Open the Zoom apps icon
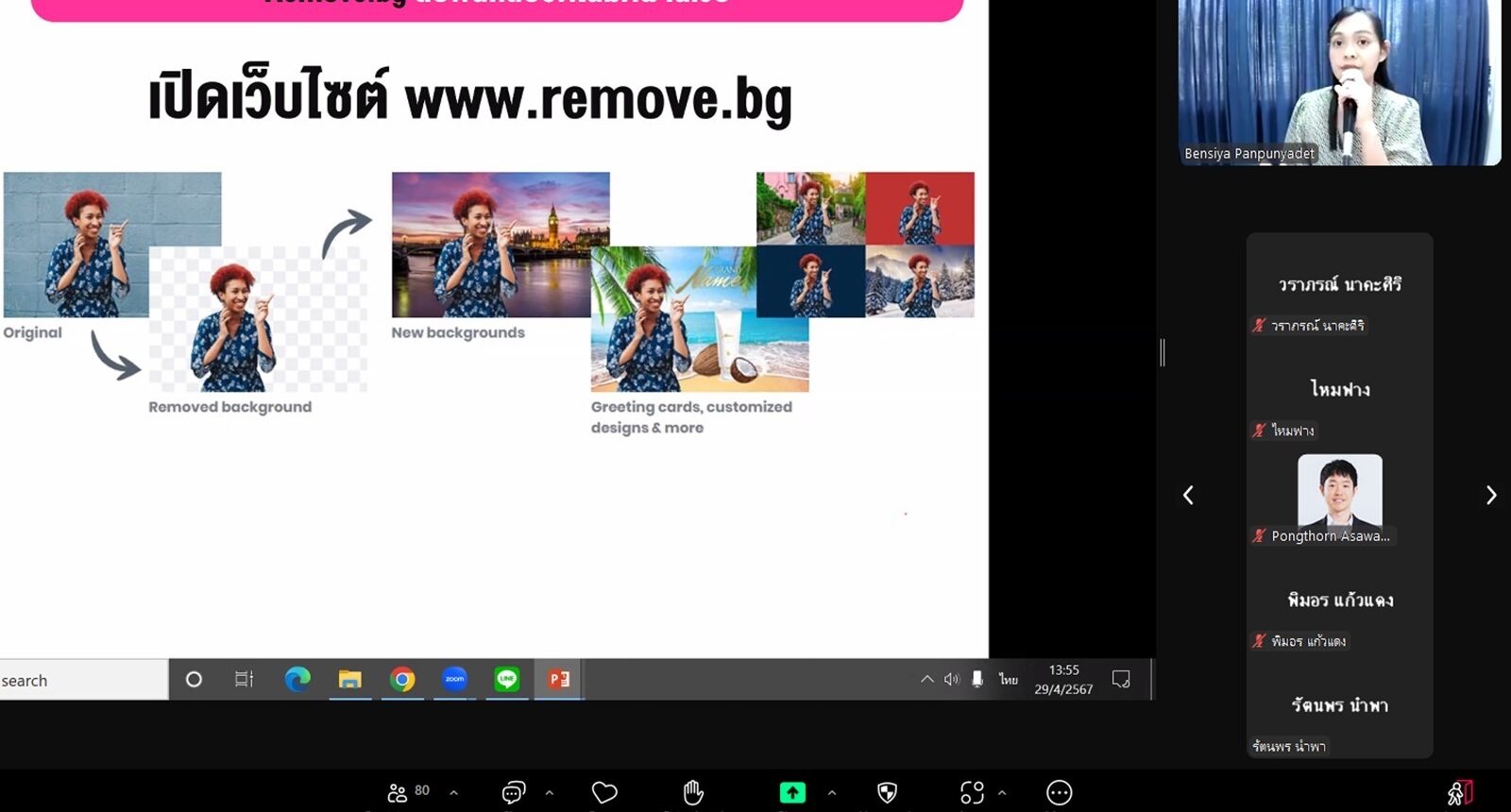Screen dimensions: 1511x812 pyautogui.click(x=972, y=792)
